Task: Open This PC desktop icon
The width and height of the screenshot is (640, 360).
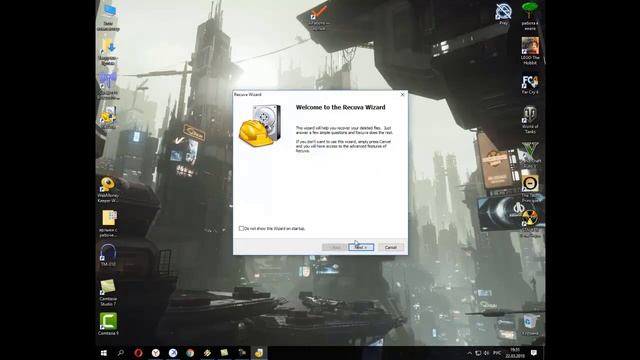Action: (109, 17)
